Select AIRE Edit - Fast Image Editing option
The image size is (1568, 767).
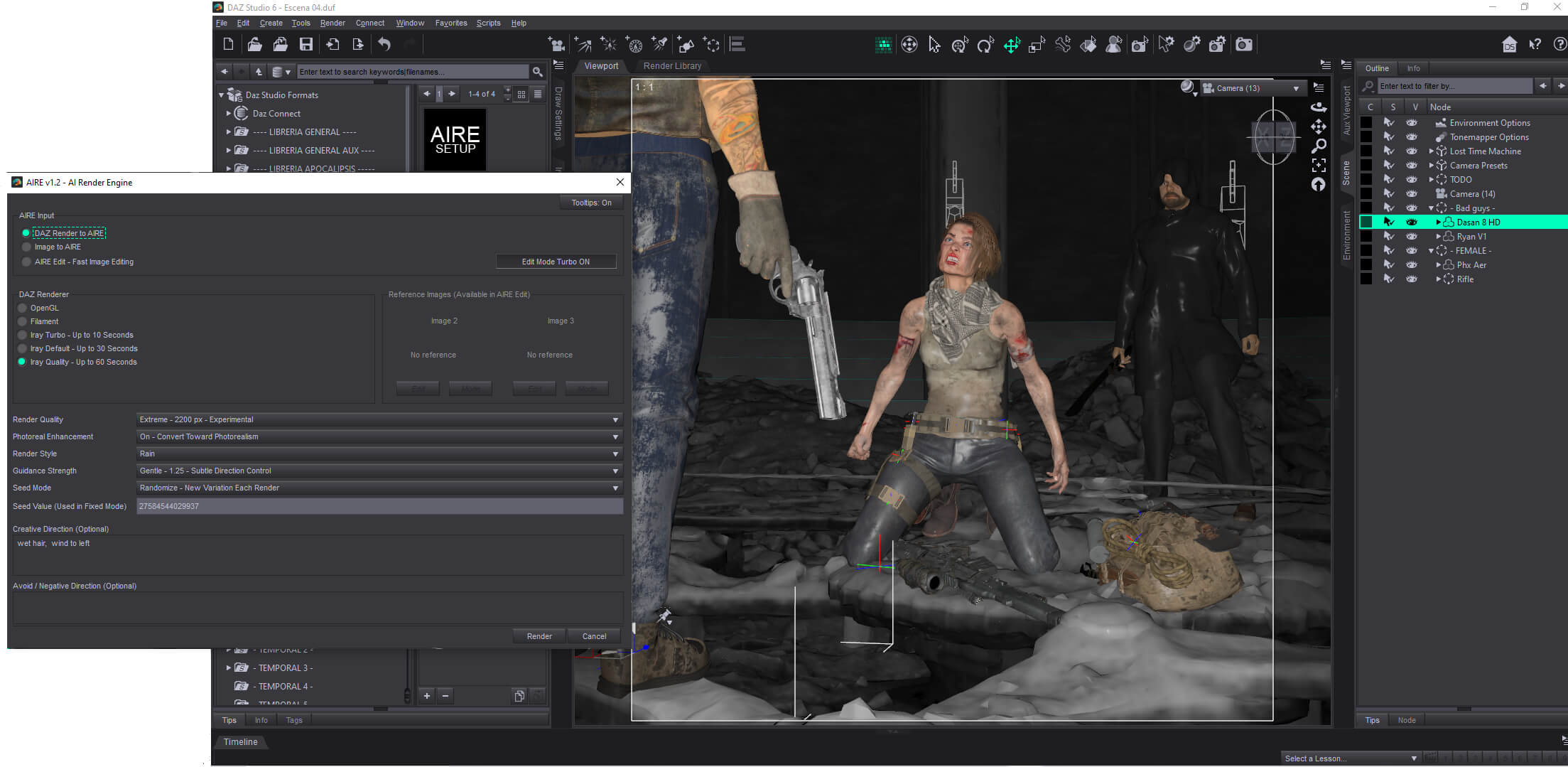pos(26,262)
